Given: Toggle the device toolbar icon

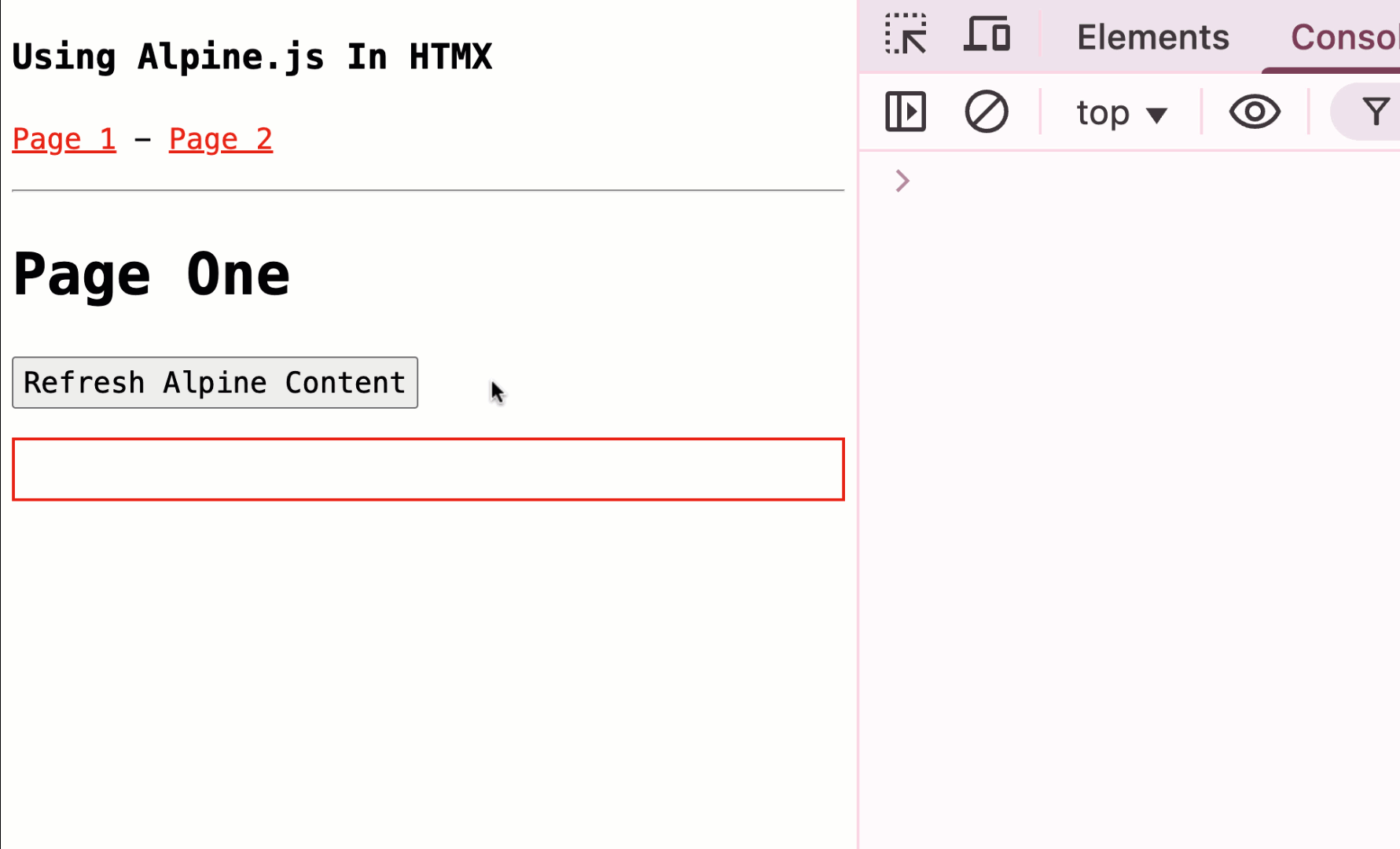Looking at the screenshot, I should pyautogui.click(x=987, y=35).
